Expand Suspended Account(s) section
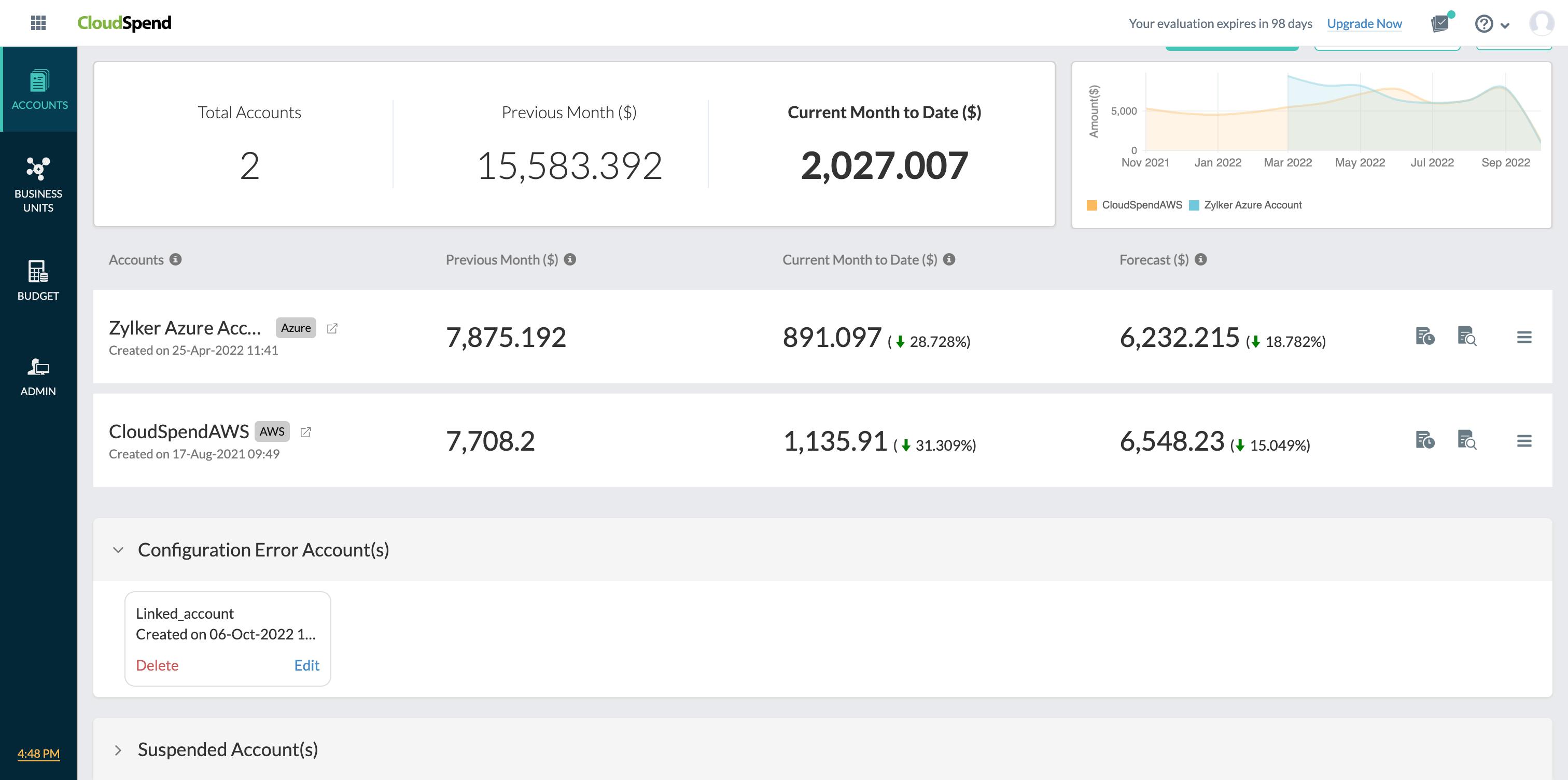 pos(118,749)
